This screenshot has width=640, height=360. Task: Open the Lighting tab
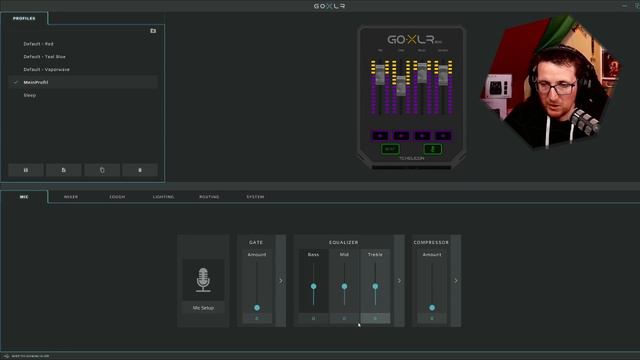coord(163,197)
